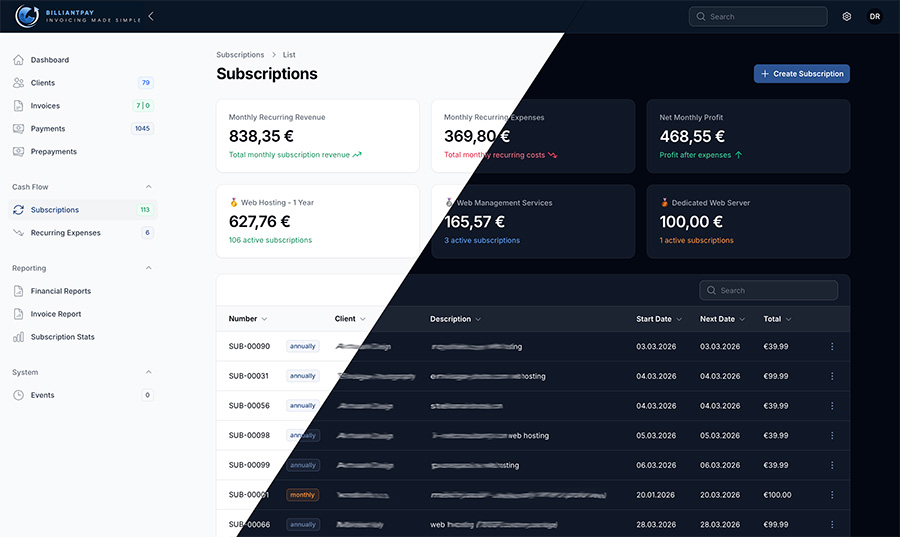The height and width of the screenshot is (537, 900).
Task: Click the Subscription Stats bar chart icon
Action: pos(19,337)
